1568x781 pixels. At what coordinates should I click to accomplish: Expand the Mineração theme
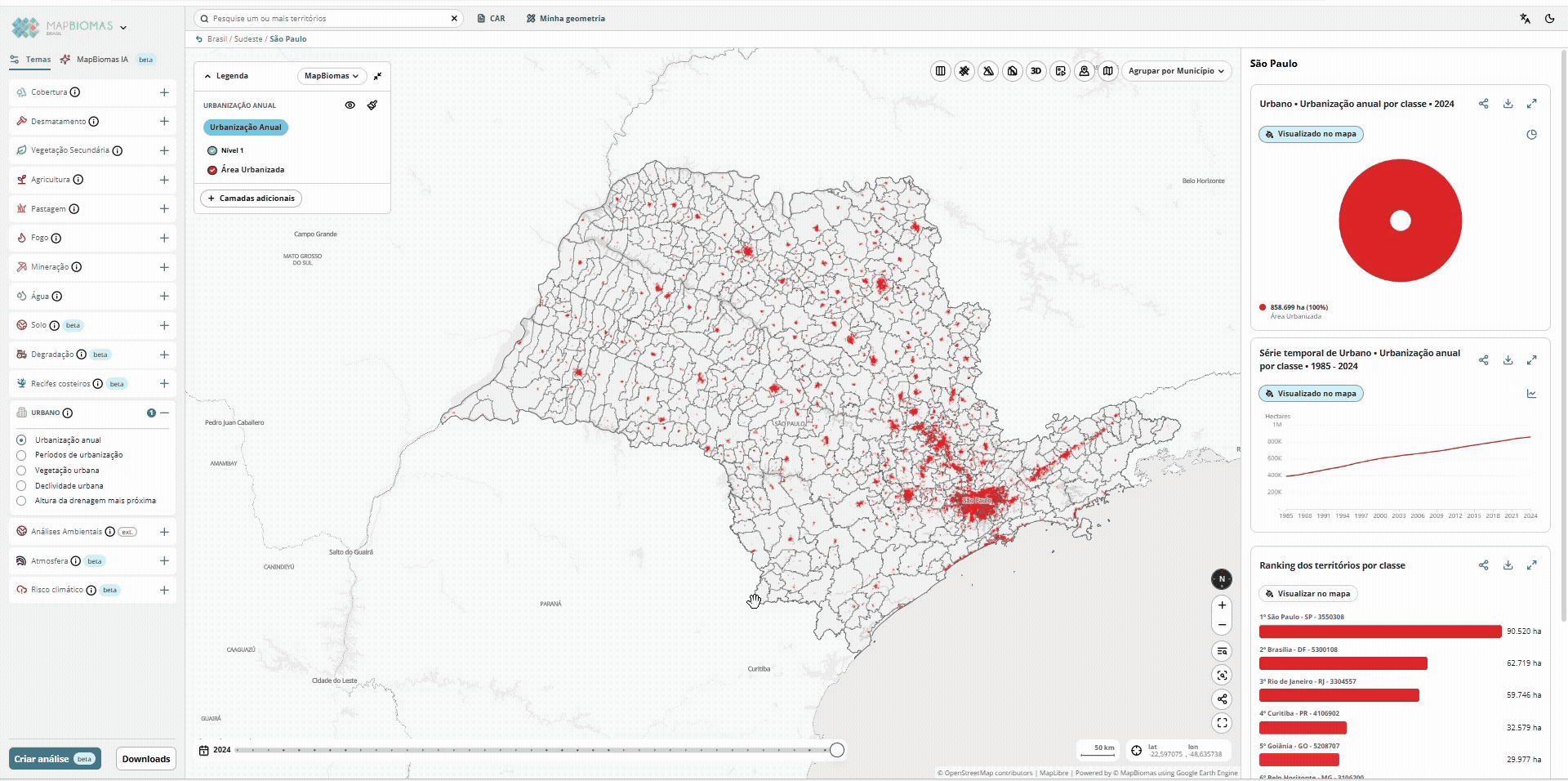[x=164, y=267]
